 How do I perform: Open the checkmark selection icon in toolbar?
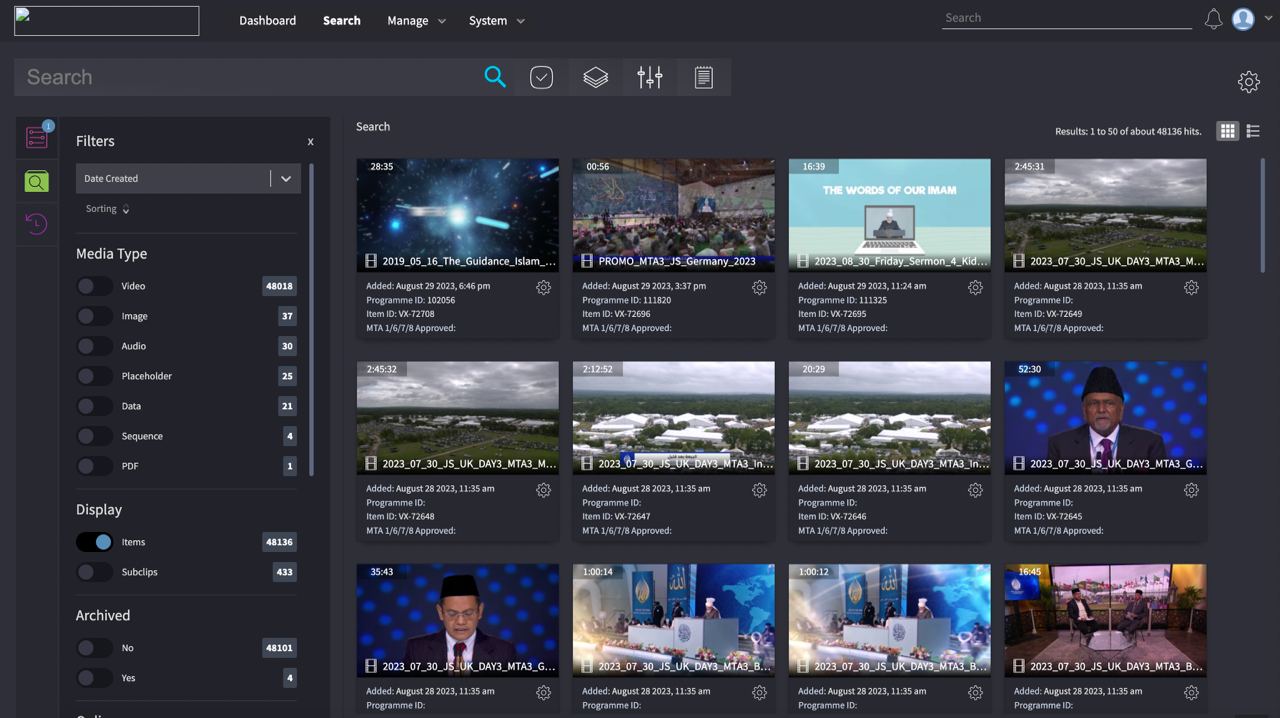click(541, 77)
